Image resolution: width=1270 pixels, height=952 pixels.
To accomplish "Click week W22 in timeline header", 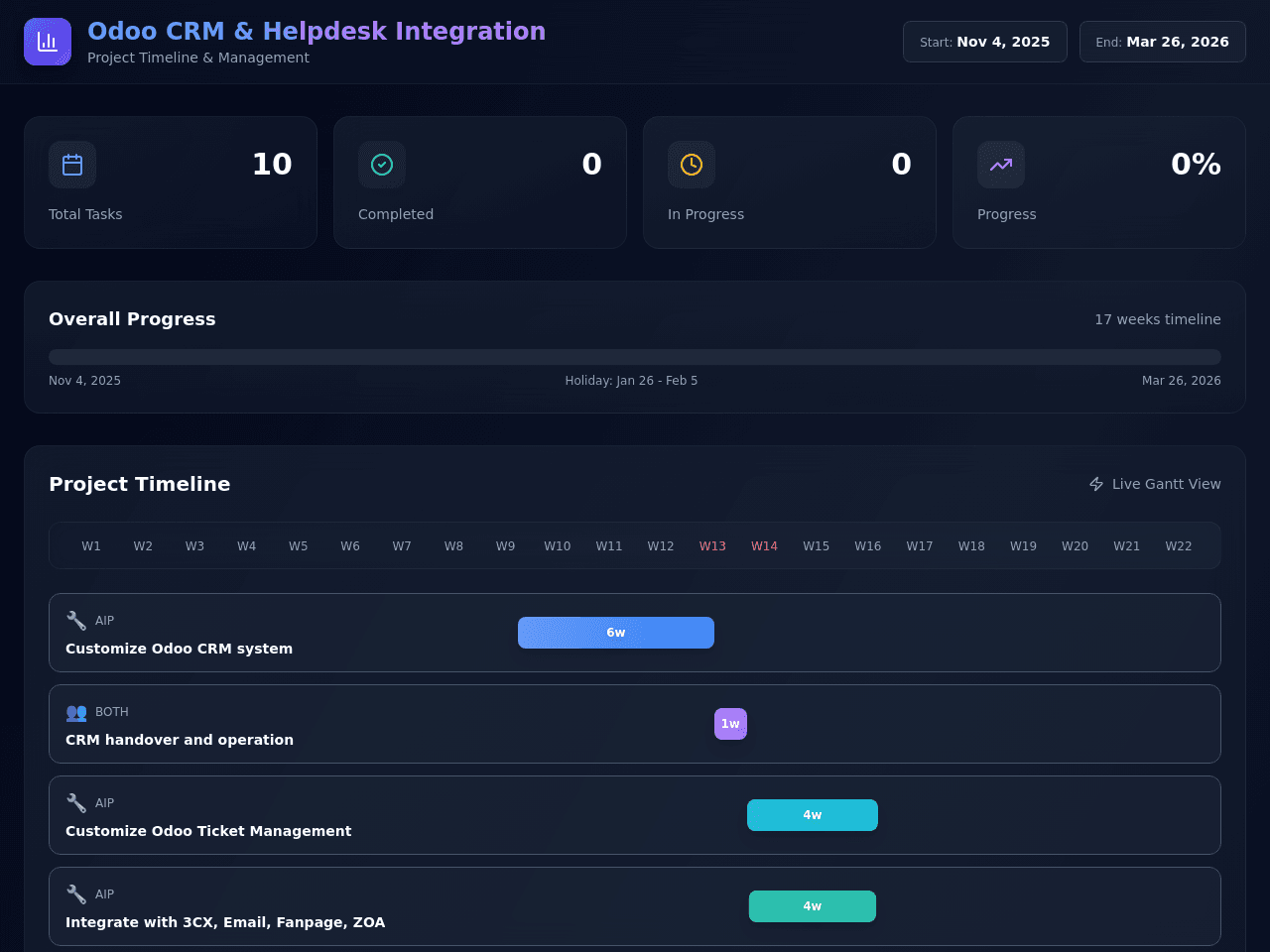I will (1179, 546).
